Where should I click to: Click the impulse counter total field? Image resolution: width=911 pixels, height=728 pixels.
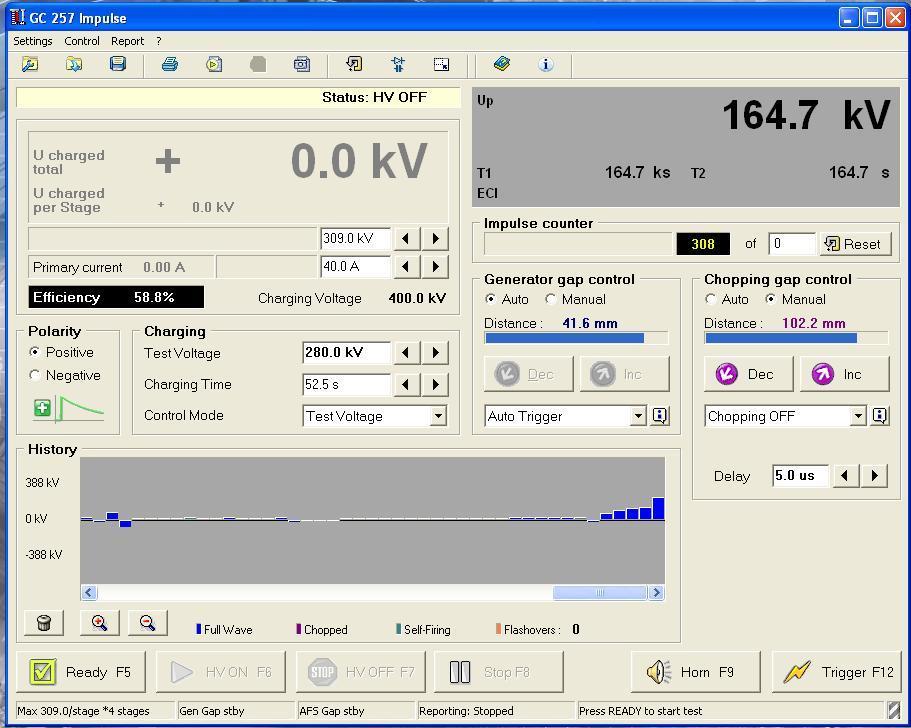tap(792, 244)
